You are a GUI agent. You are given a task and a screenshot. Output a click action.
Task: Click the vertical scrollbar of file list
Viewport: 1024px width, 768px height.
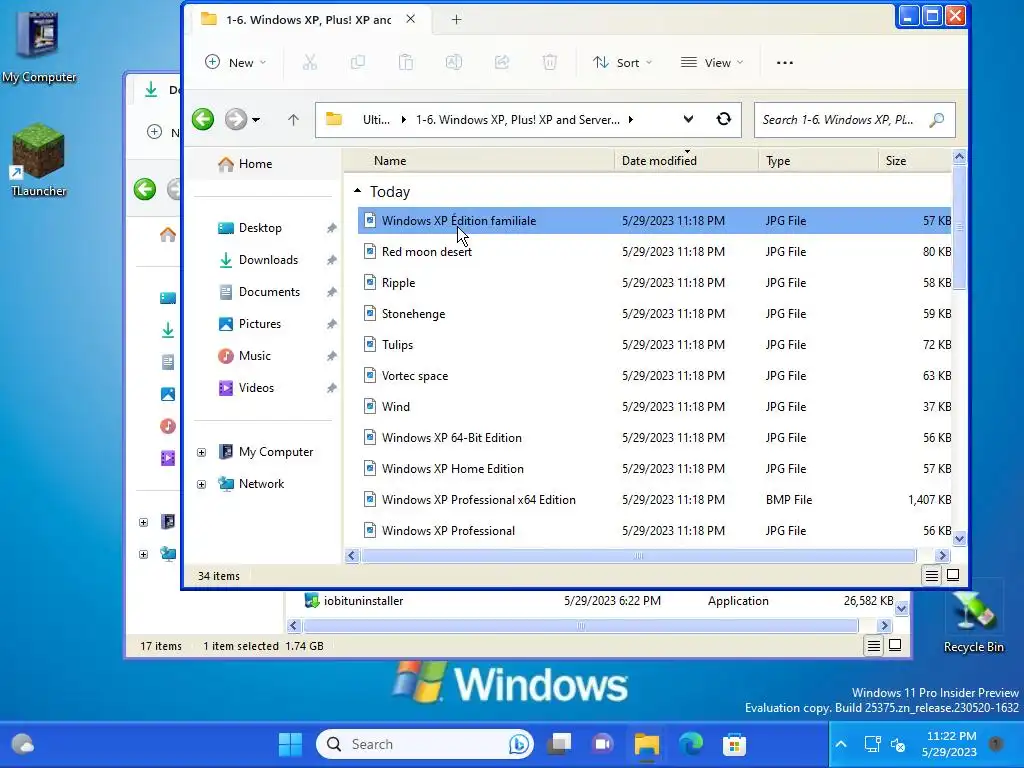959,227
